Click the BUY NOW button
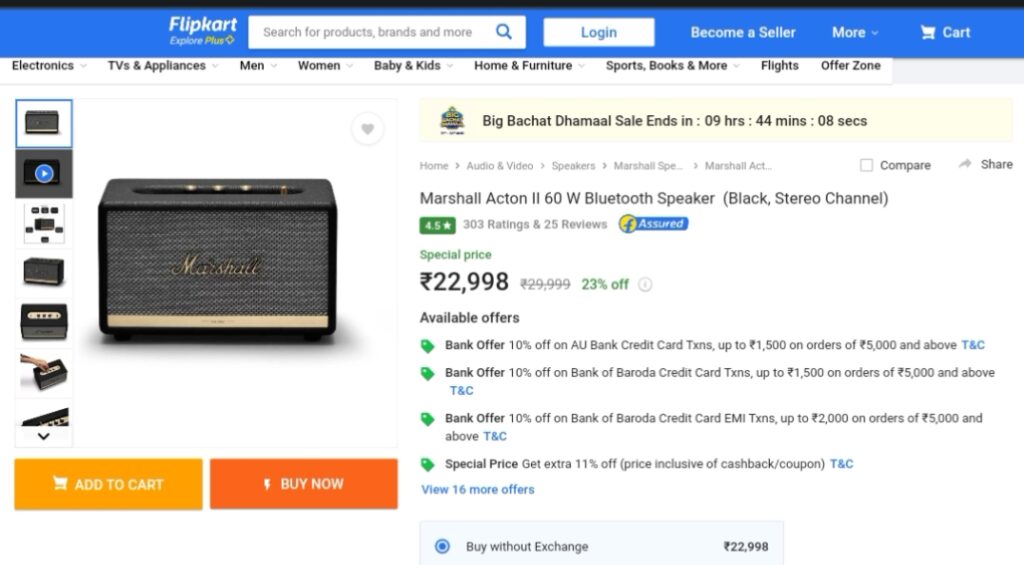The image size is (1024, 565). click(x=304, y=484)
